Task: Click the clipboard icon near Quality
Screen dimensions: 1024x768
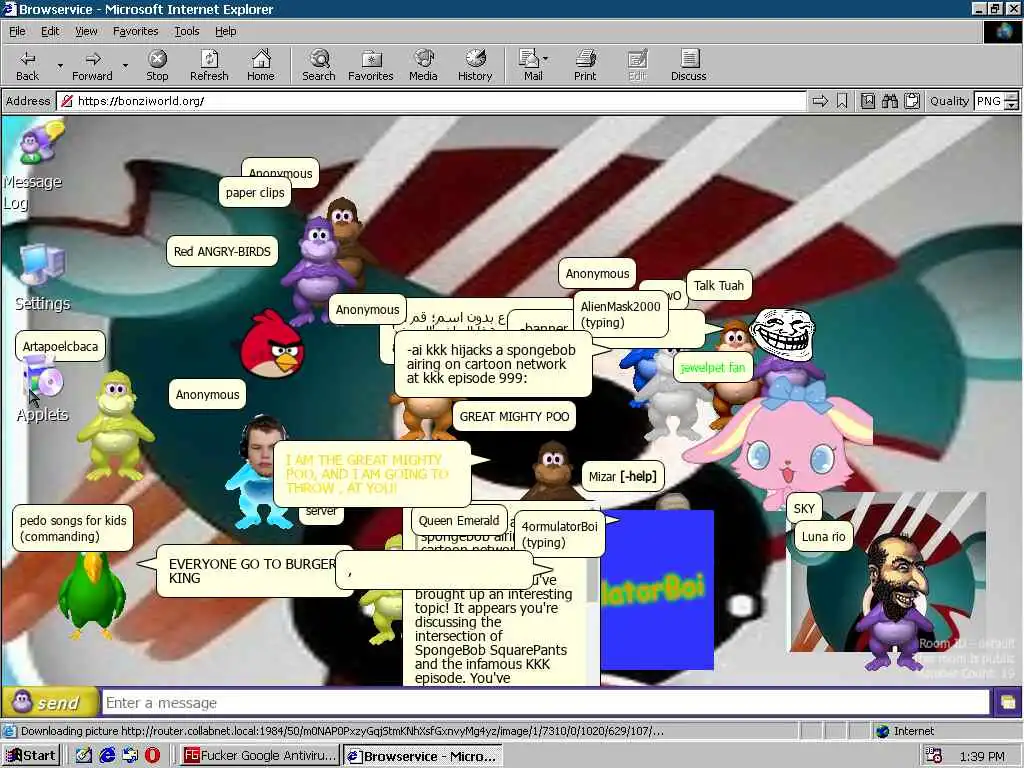Action: (912, 101)
